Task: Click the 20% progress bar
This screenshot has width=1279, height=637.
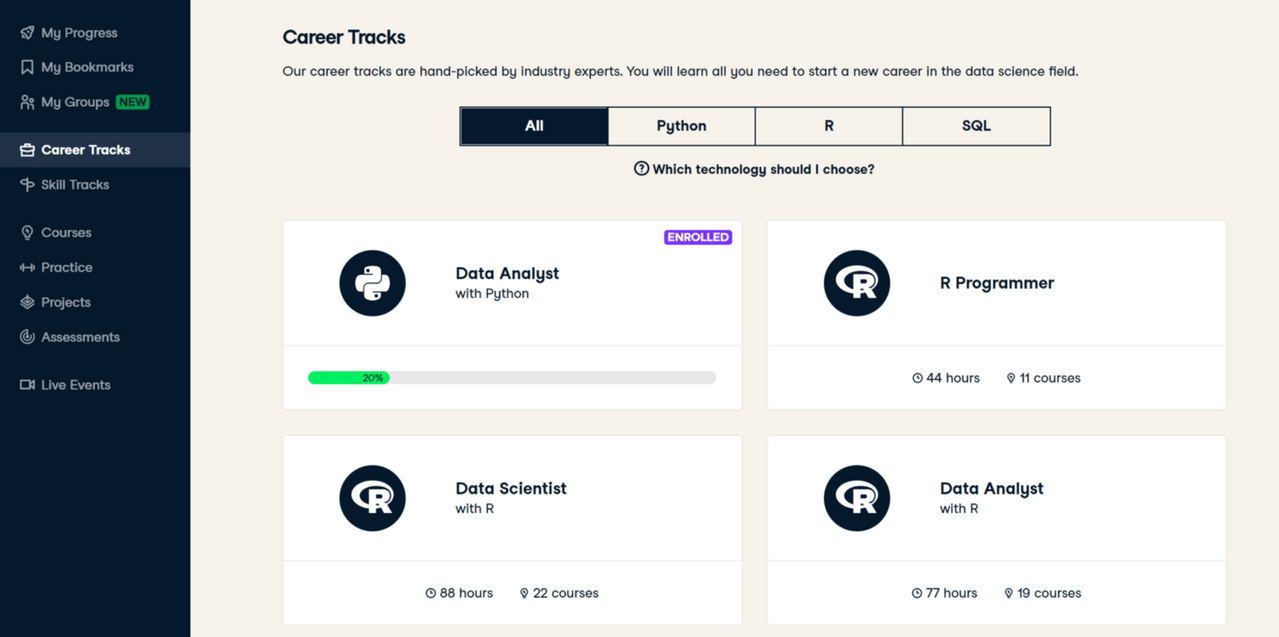Action: click(x=512, y=378)
